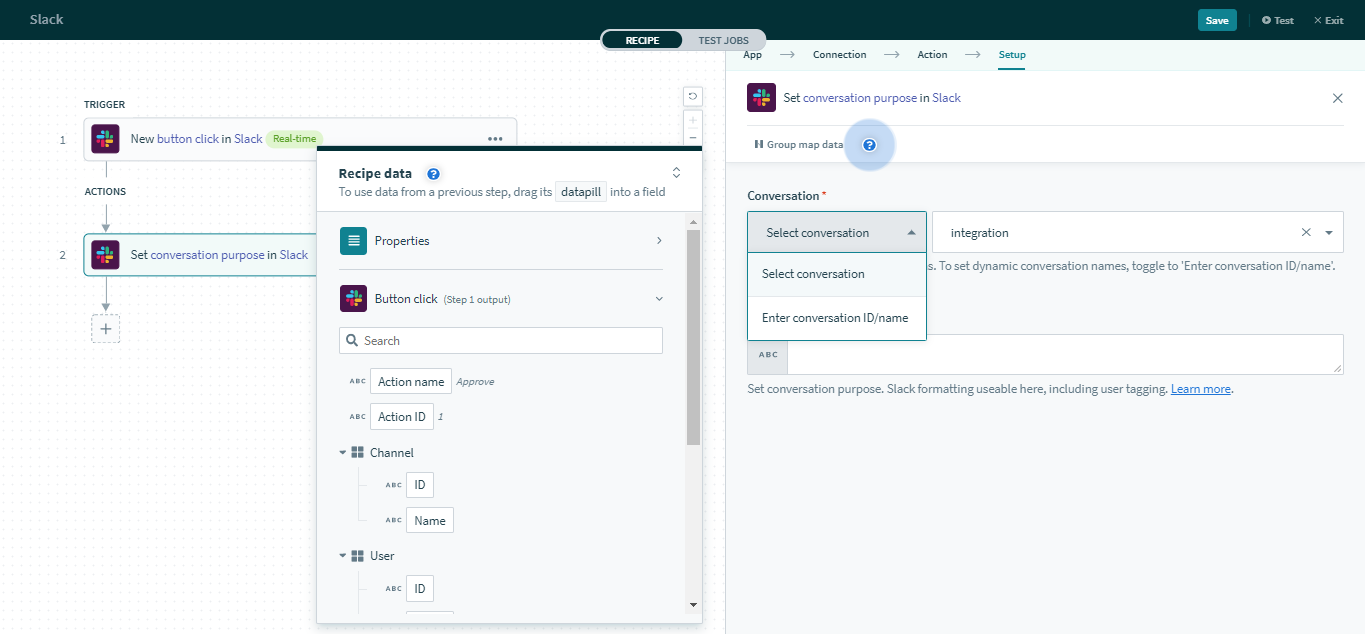Click the Save button
This screenshot has height=634, width=1365.
(x=1216, y=20)
